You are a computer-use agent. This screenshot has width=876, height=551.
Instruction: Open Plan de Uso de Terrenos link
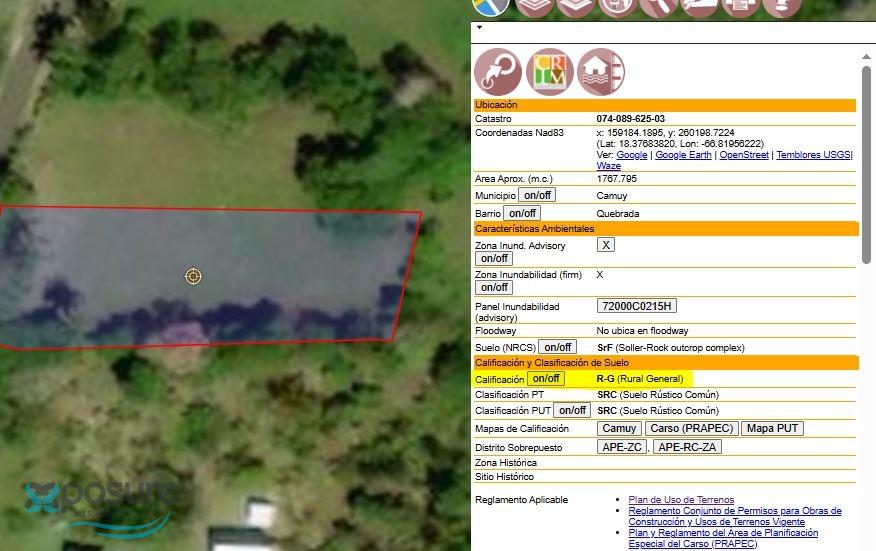[x=680, y=500]
